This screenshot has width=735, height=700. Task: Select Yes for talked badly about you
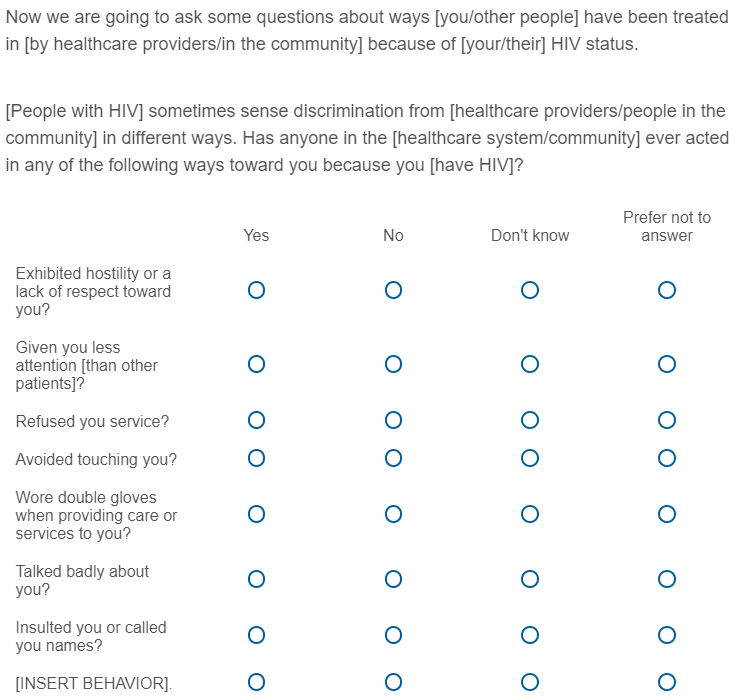pyautogui.click(x=256, y=579)
